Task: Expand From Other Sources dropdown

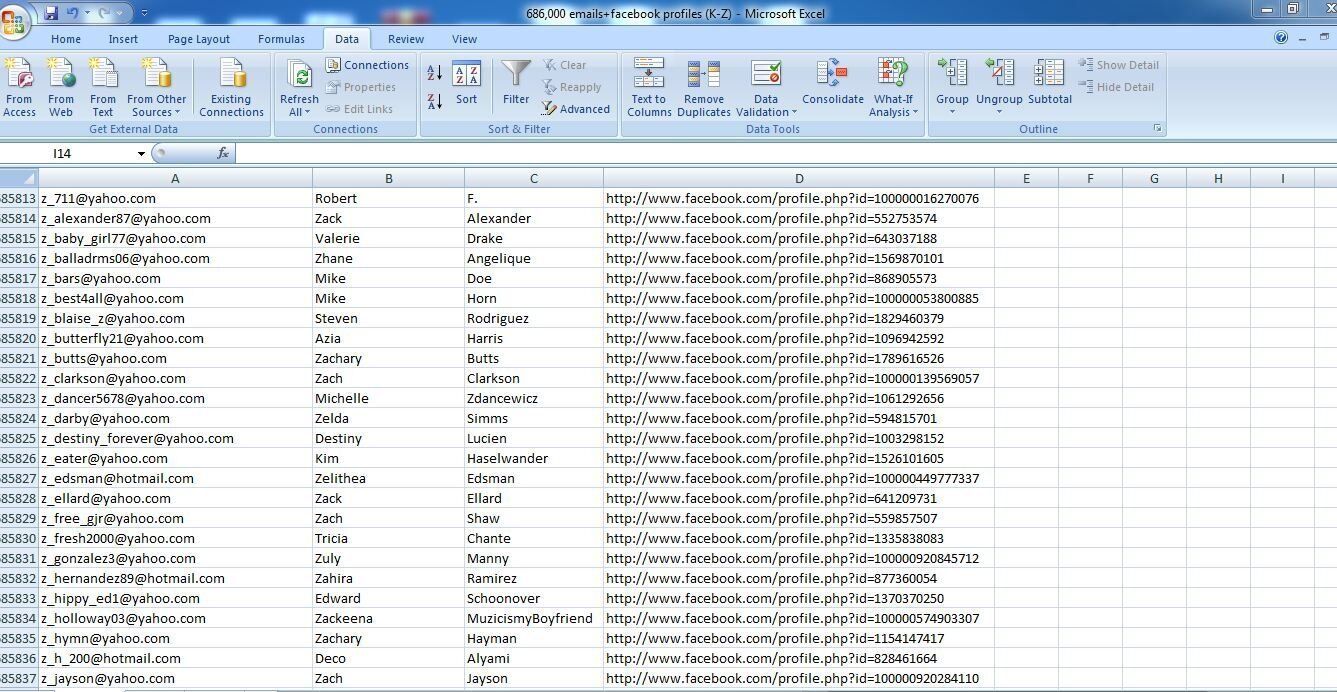Action: click(x=157, y=106)
